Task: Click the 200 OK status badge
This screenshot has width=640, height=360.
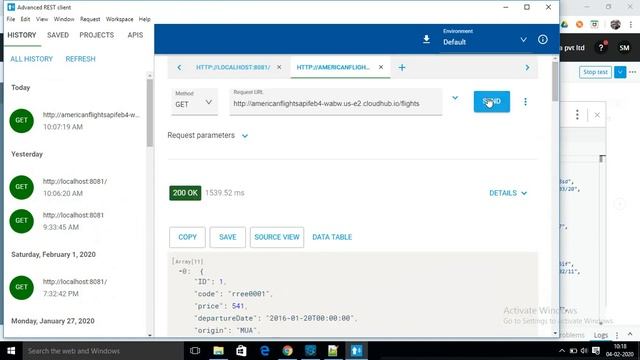Action: pos(185,193)
